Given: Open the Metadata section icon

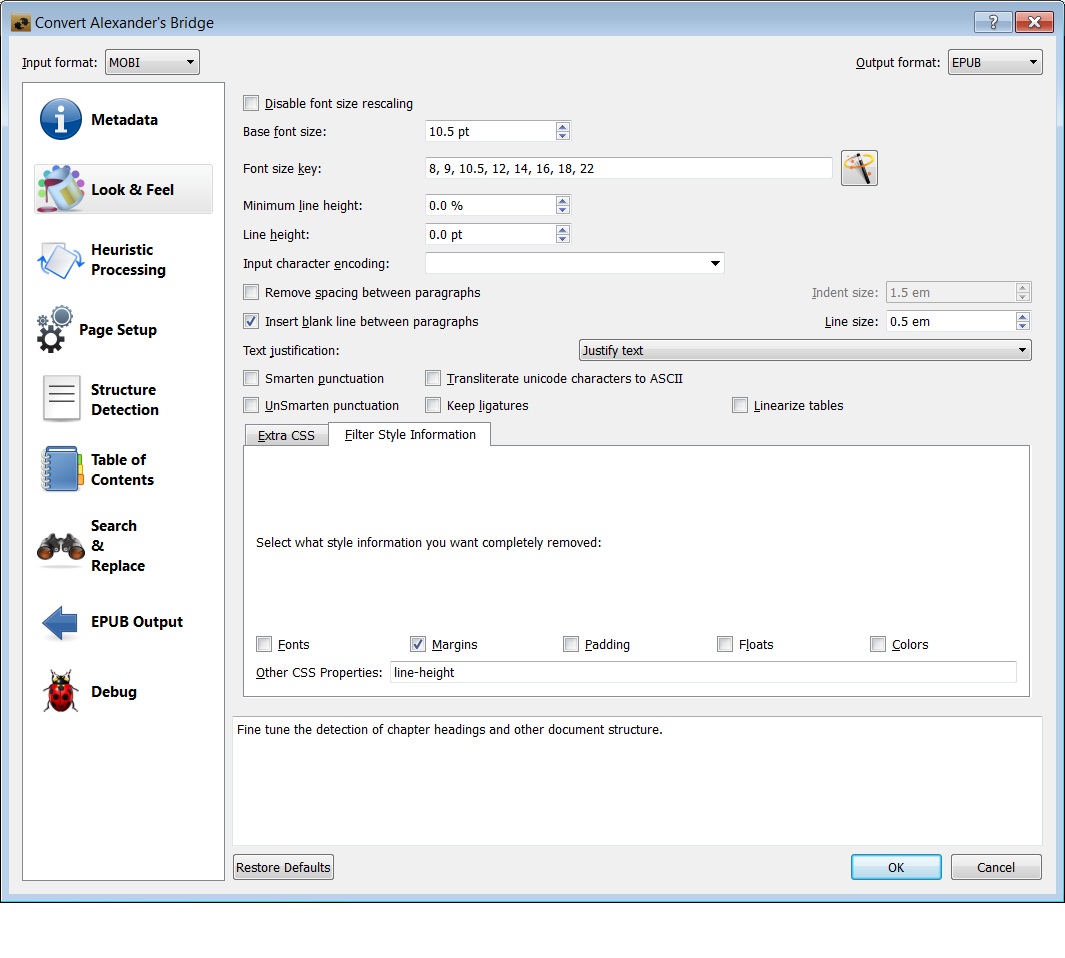Looking at the screenshot, I should [60, 120].
